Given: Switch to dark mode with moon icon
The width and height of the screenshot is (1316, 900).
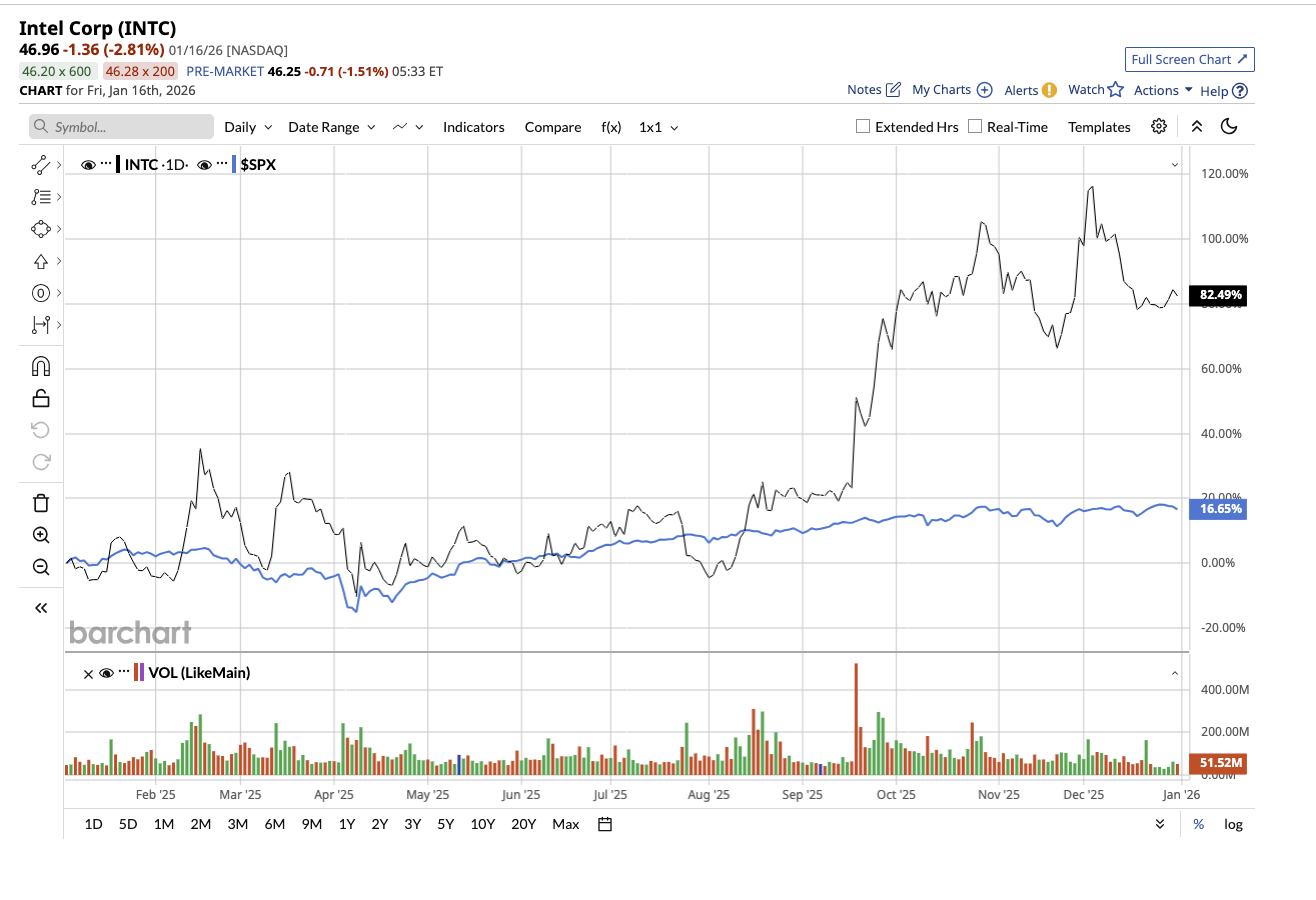Looking at the screenshot, I should [x=1230, y=127].
